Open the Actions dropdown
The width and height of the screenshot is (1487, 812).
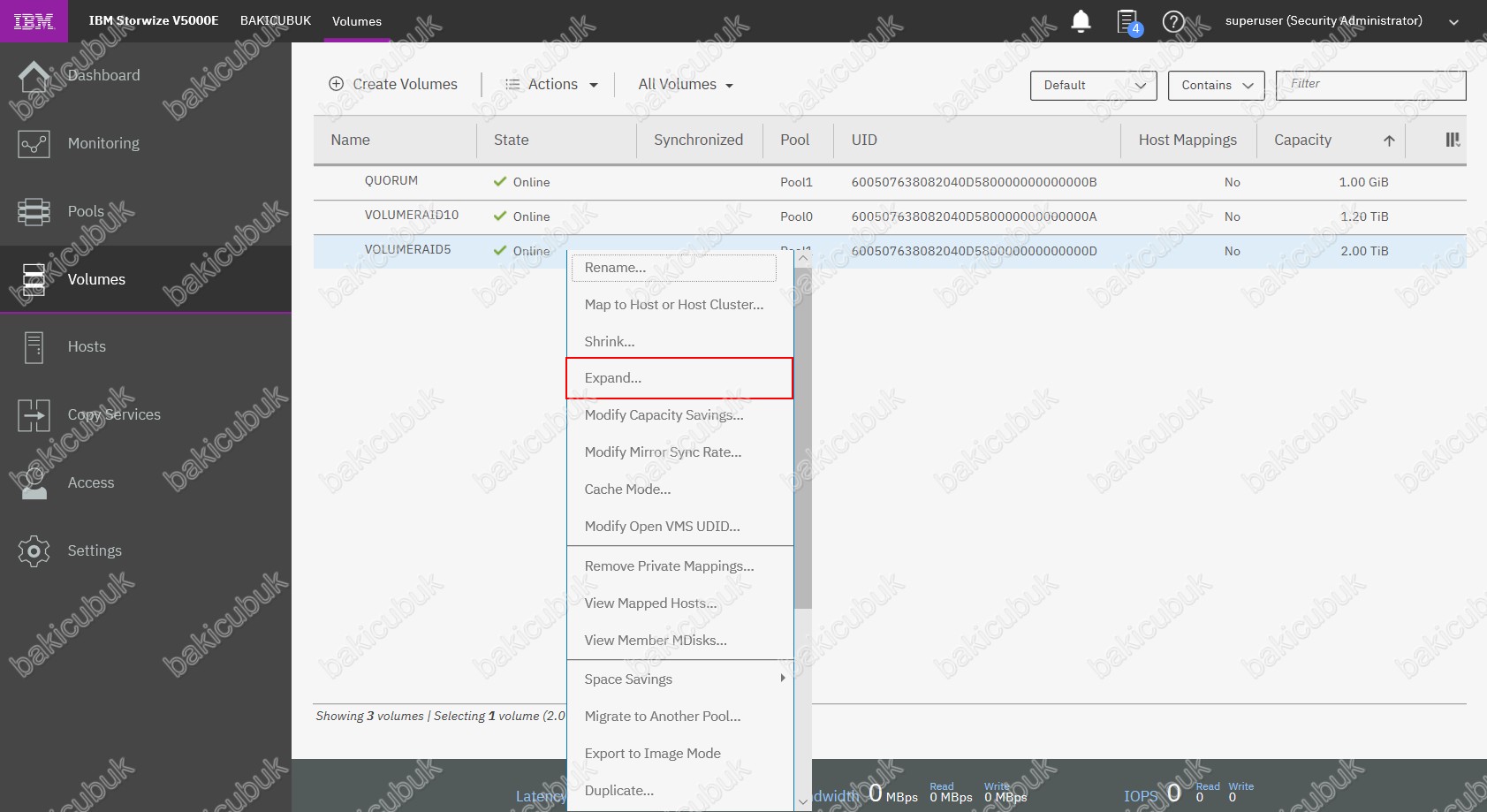(551, 85)
